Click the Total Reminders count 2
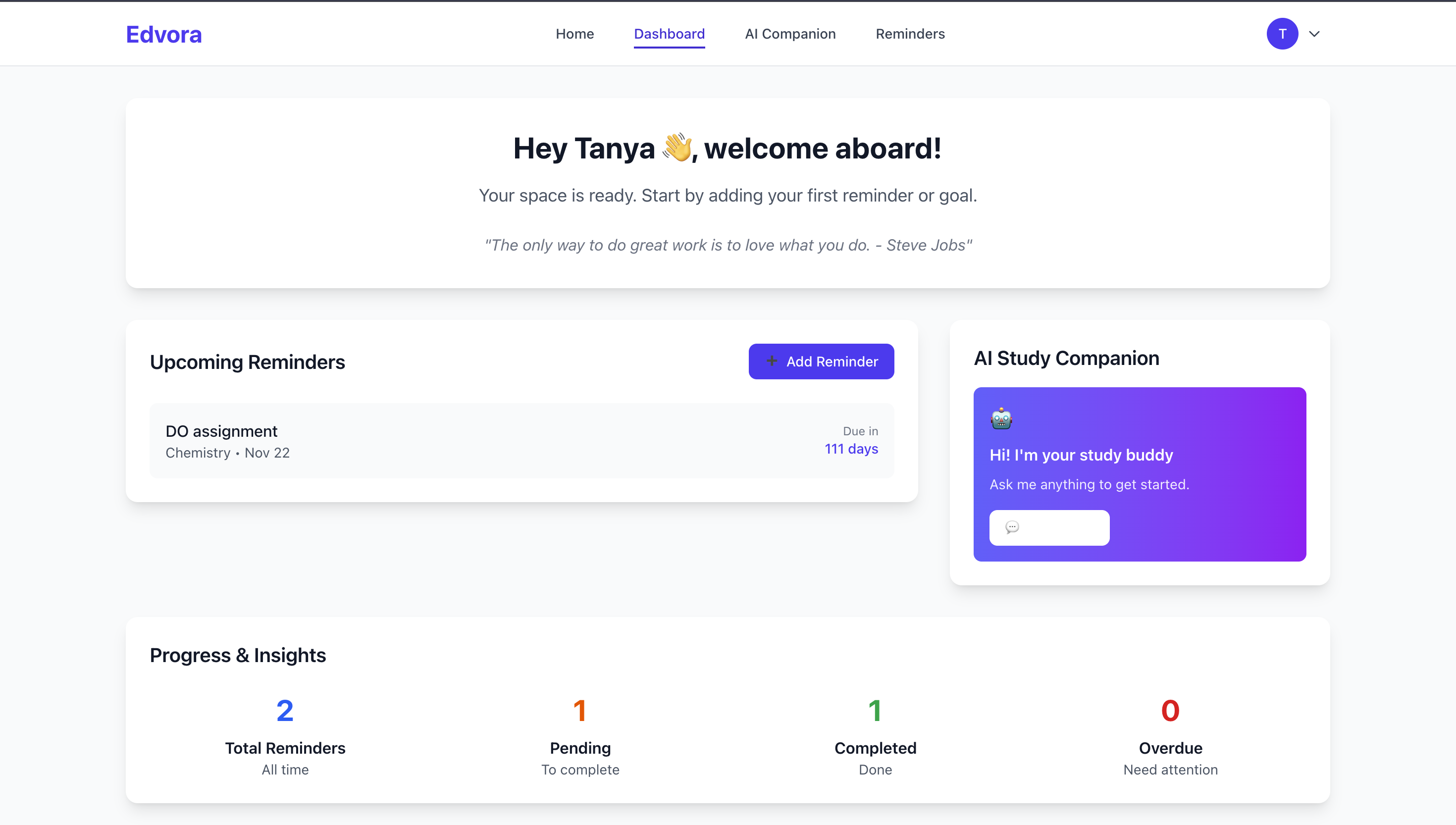 pyautogui.click(x=285, y=711)
